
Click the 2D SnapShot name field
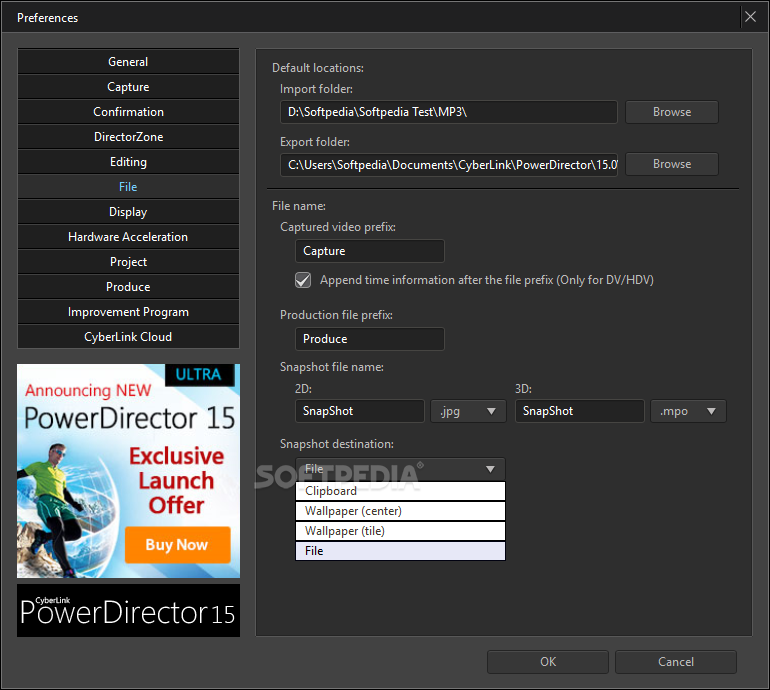click(x=359, y=411)
